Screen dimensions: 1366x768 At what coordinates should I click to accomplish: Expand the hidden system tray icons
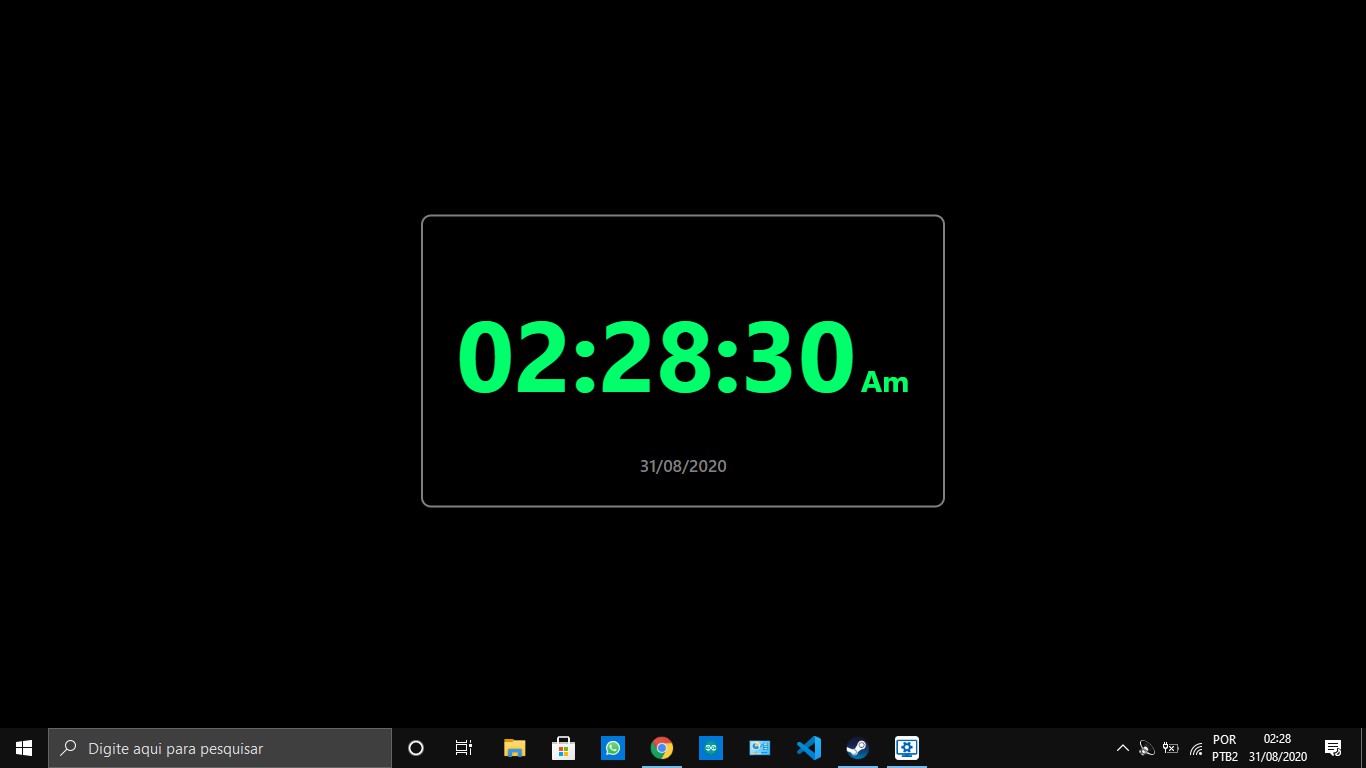coord(1123,747)
